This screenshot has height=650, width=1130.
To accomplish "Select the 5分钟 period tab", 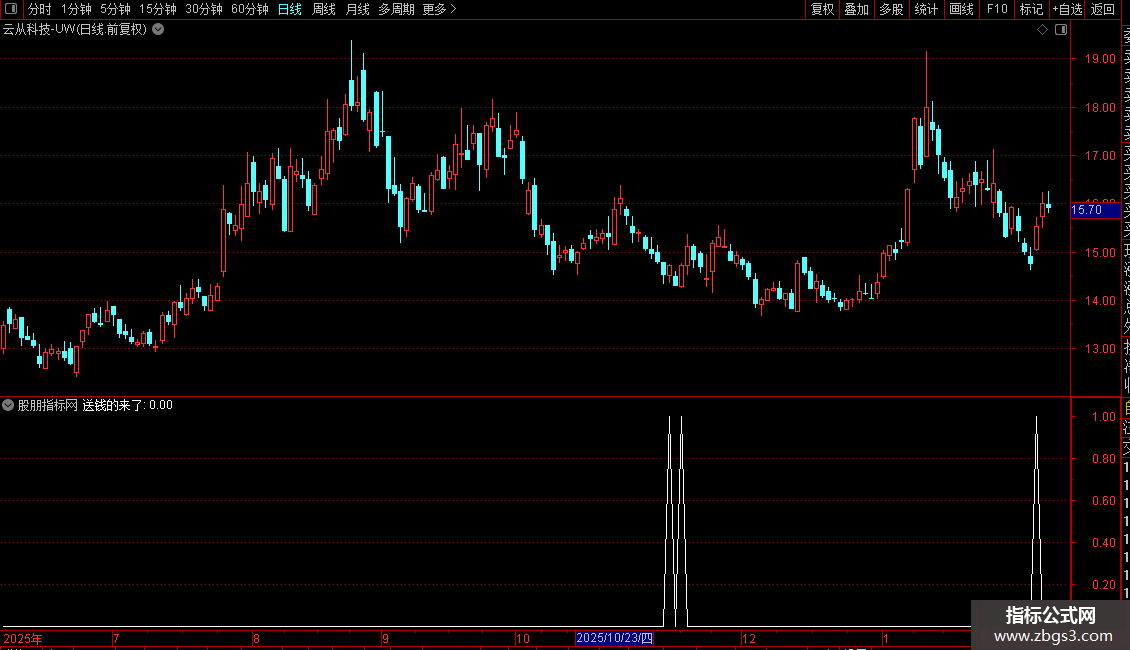I will (115, 9).
